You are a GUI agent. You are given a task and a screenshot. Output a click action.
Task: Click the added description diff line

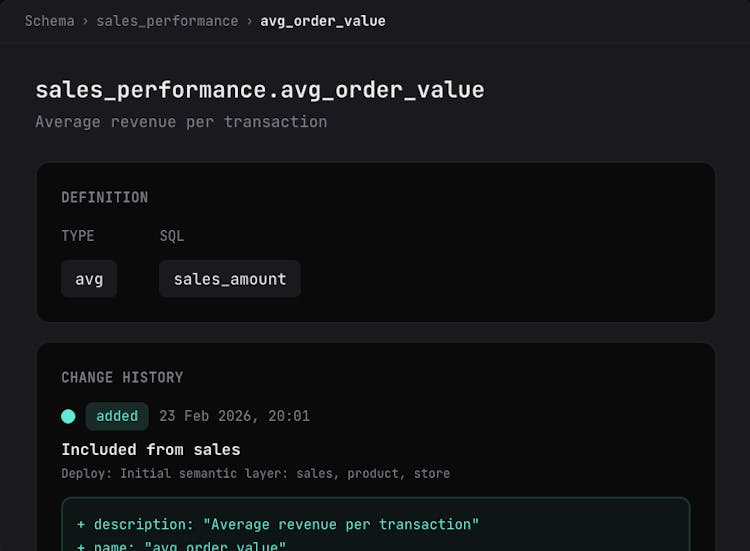pyautogui.click(x=278, y=524)
